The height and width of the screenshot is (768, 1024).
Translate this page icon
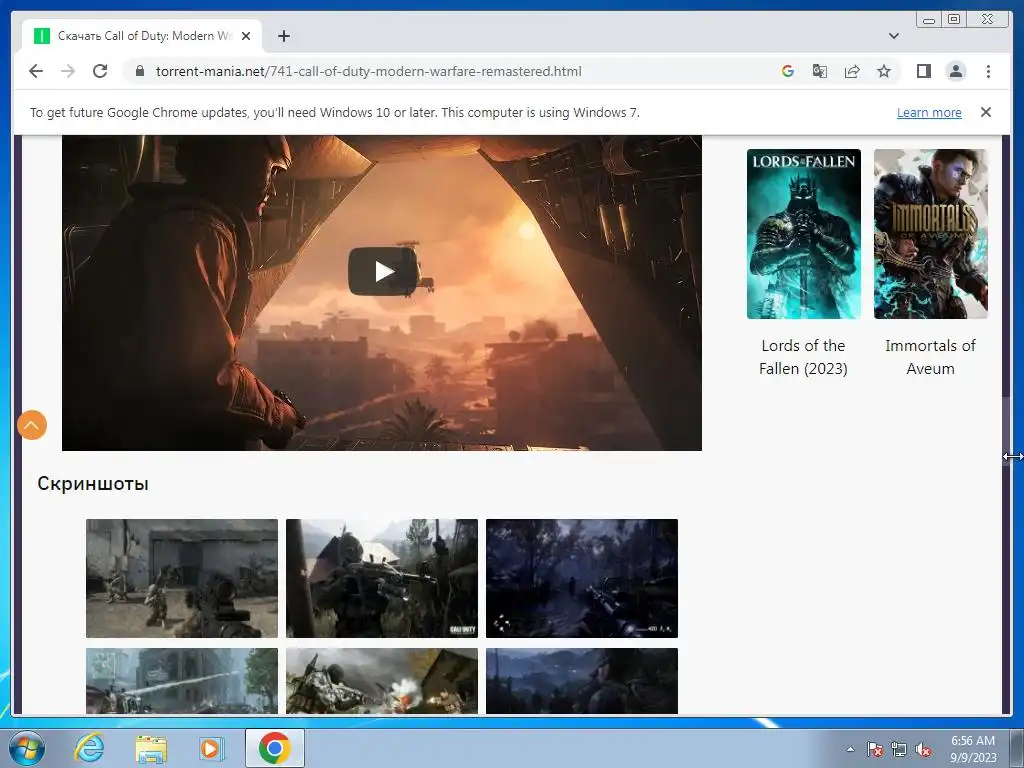[820, 71]
